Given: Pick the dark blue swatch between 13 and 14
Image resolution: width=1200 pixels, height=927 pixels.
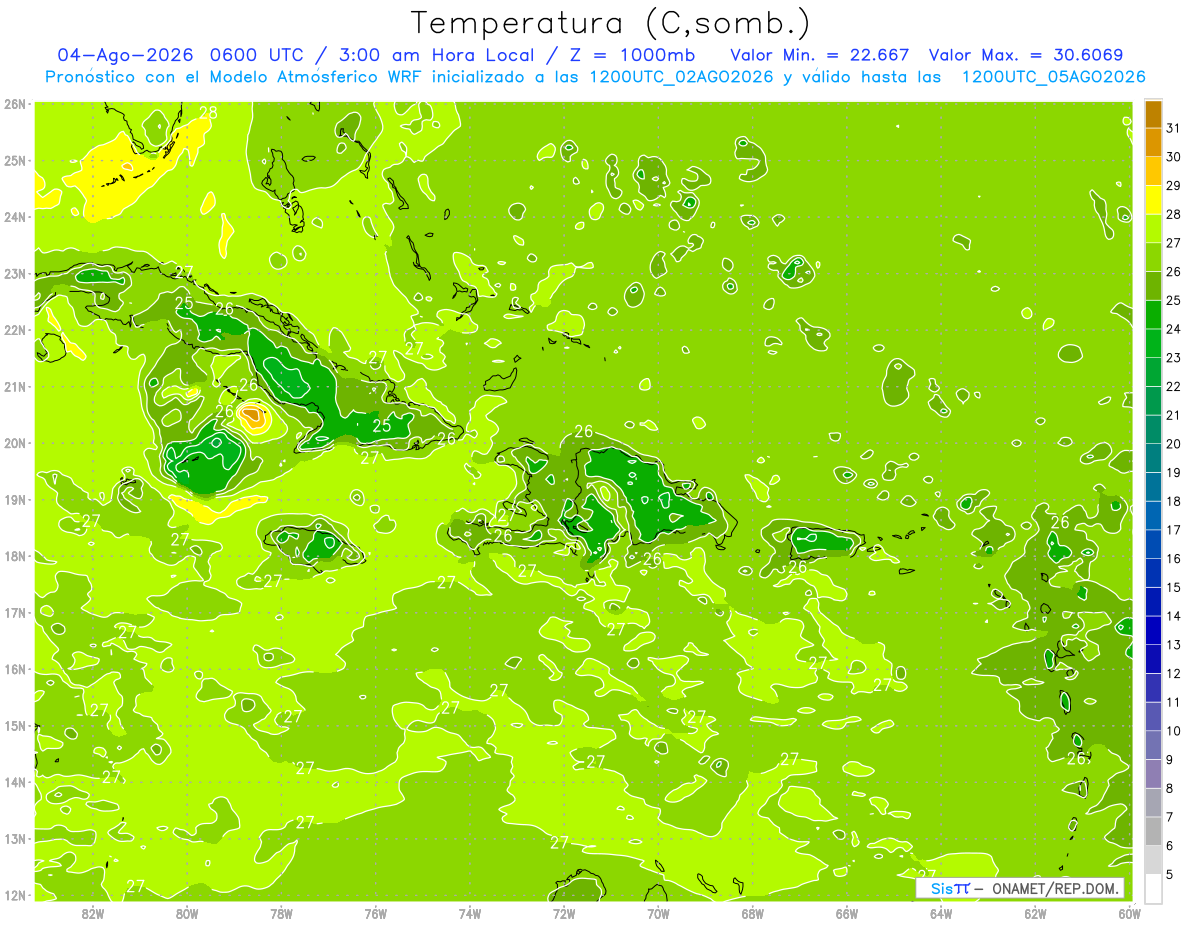Looking at the screenshot, I should [x=1153, y=630].
